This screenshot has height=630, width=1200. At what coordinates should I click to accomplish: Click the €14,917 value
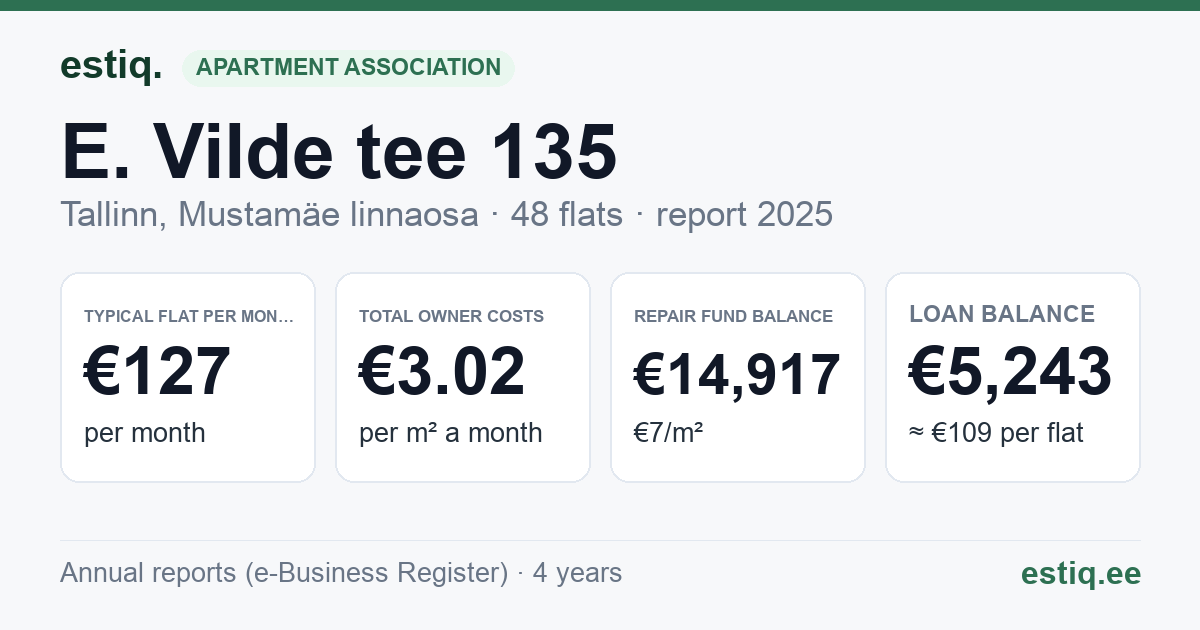(x=737, y=375)
